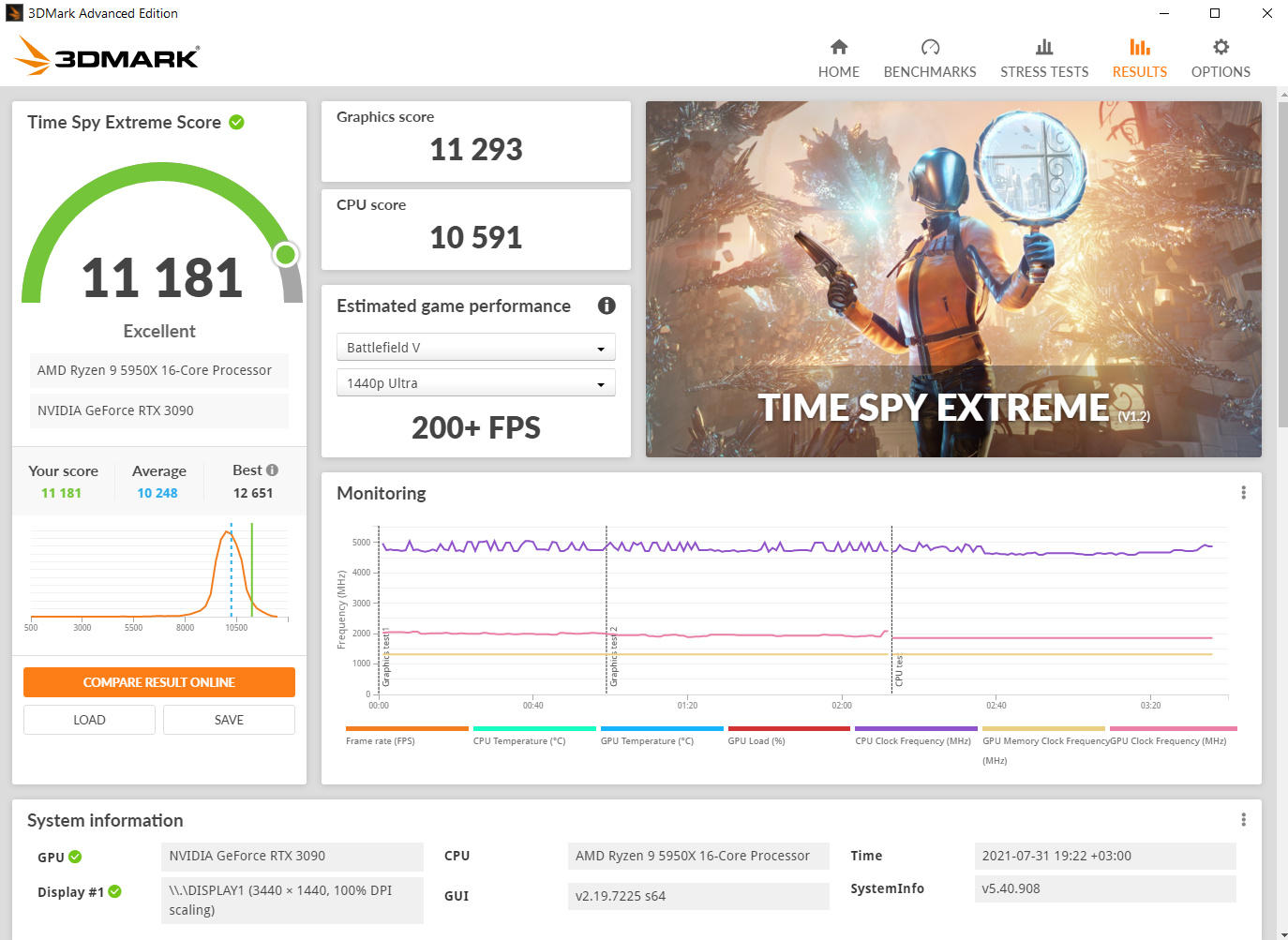The height and width of the screenshot is (940, 1288).
Task: Toggle CPU Clock Frequency legend item
Action: tap(916, 735)
